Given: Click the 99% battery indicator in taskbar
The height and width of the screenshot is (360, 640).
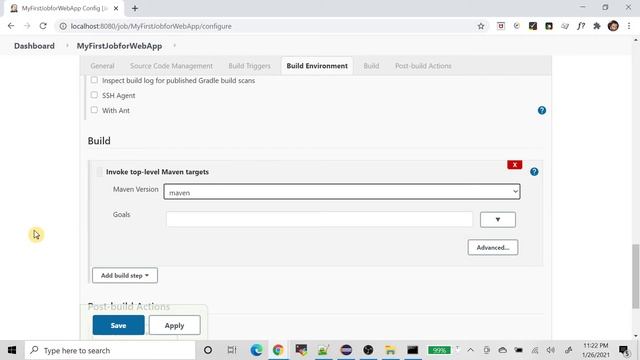Looking at the screenshot, I should click(x=439, y=350).
